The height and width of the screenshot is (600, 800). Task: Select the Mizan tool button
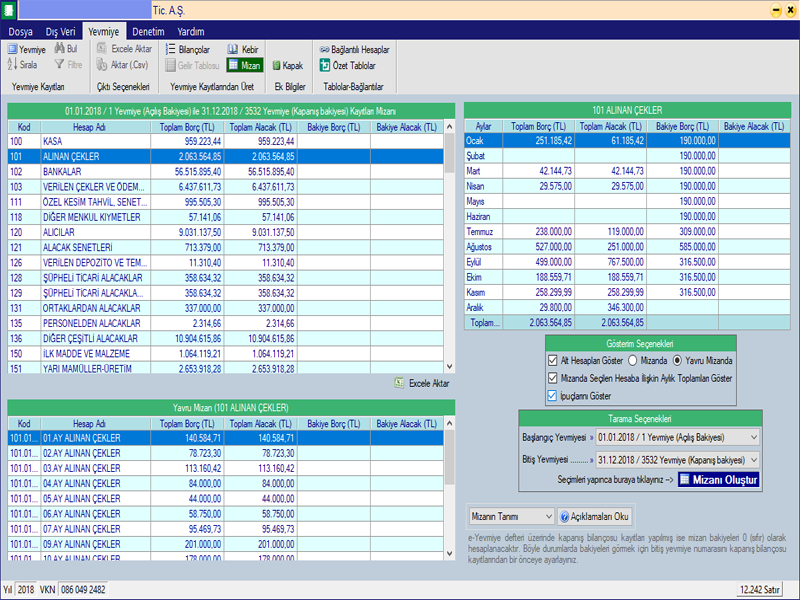[x=245, y=65]
